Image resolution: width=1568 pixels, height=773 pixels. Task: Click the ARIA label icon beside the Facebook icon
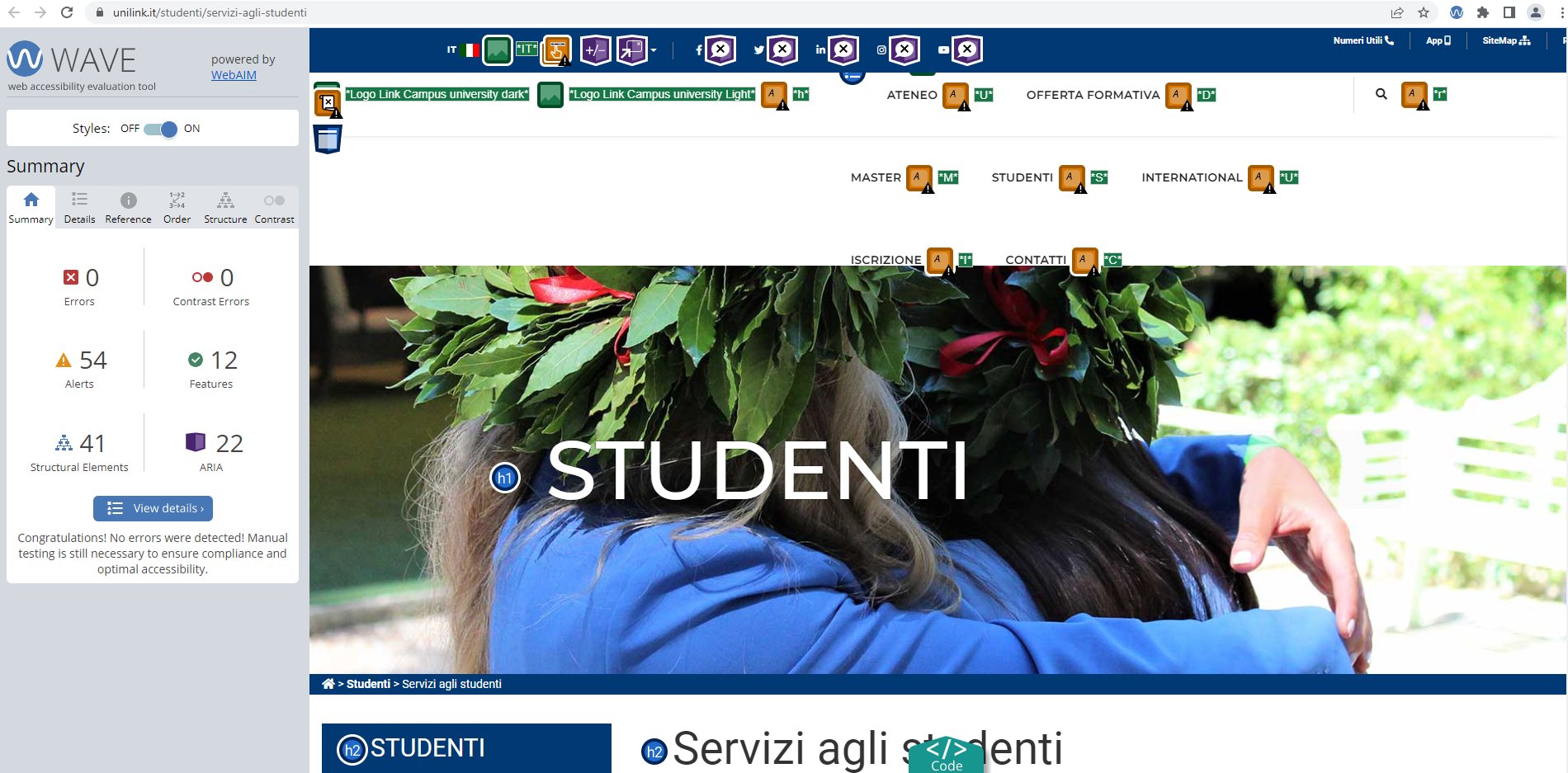point(720,49)
